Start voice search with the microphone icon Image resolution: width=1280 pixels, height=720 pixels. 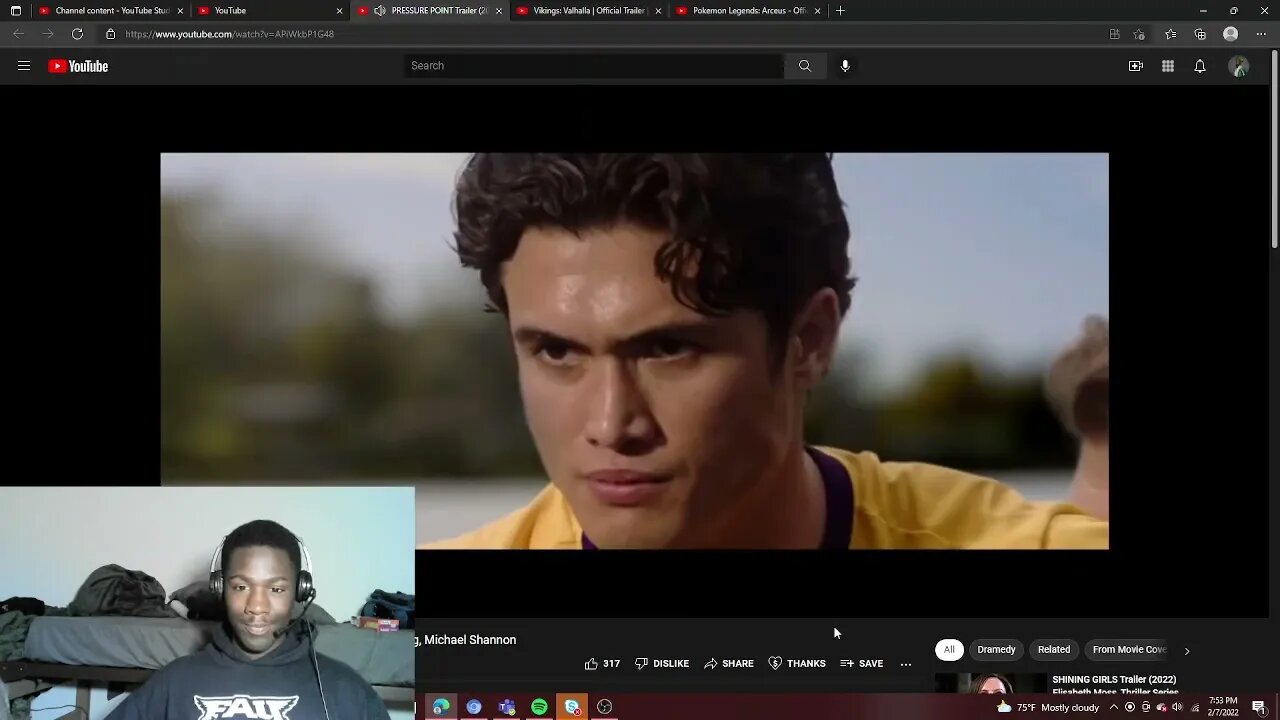pyautogui.click(x=845, y=66)
